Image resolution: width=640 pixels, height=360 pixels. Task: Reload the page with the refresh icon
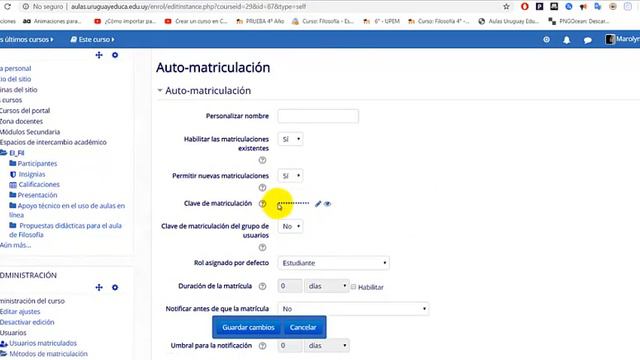(7, 7)
